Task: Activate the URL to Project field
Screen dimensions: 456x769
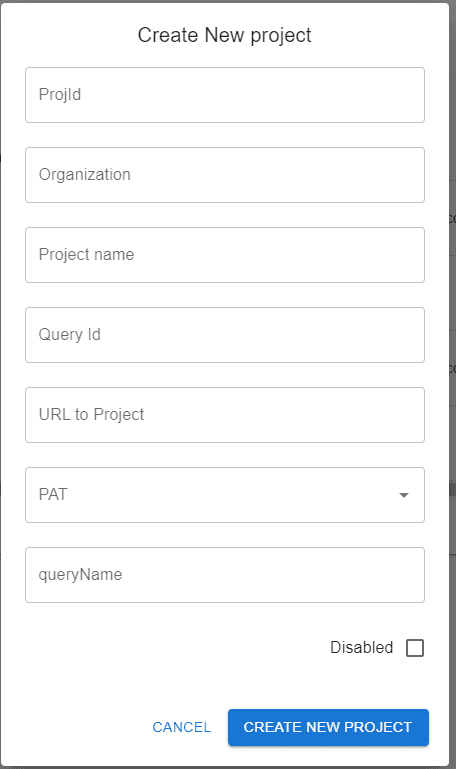Action: [x=225, y=415]
